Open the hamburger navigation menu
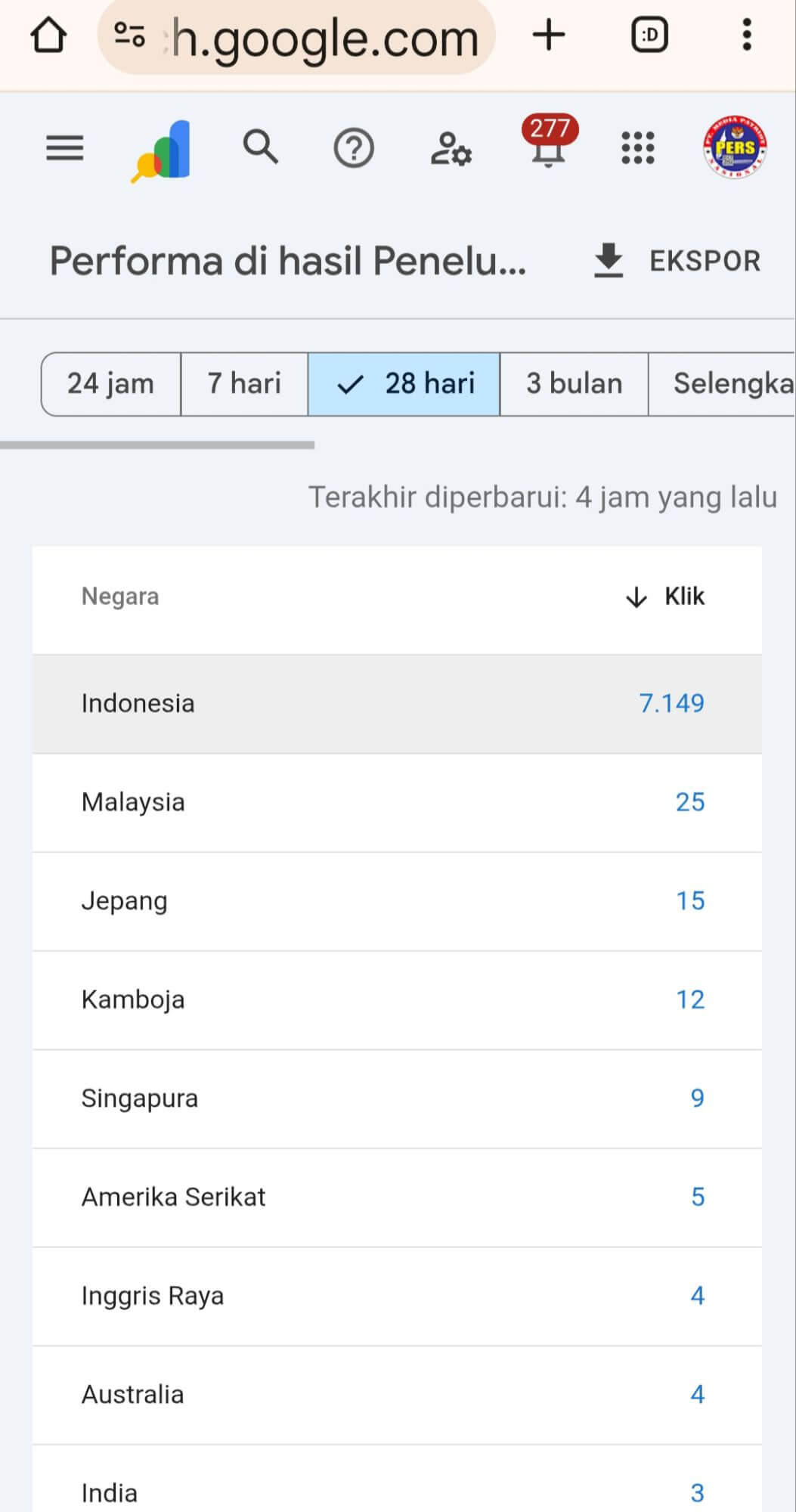 point(65,148)
